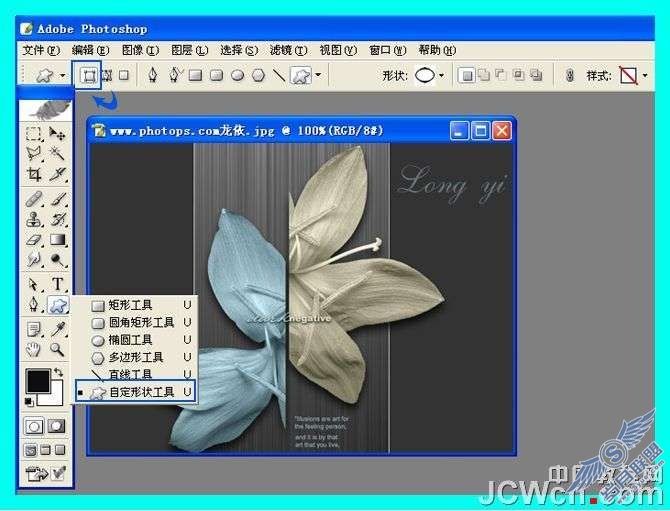Open the 图层(L) menu
This screenshot has width=670, height=511.
(189, 50)
